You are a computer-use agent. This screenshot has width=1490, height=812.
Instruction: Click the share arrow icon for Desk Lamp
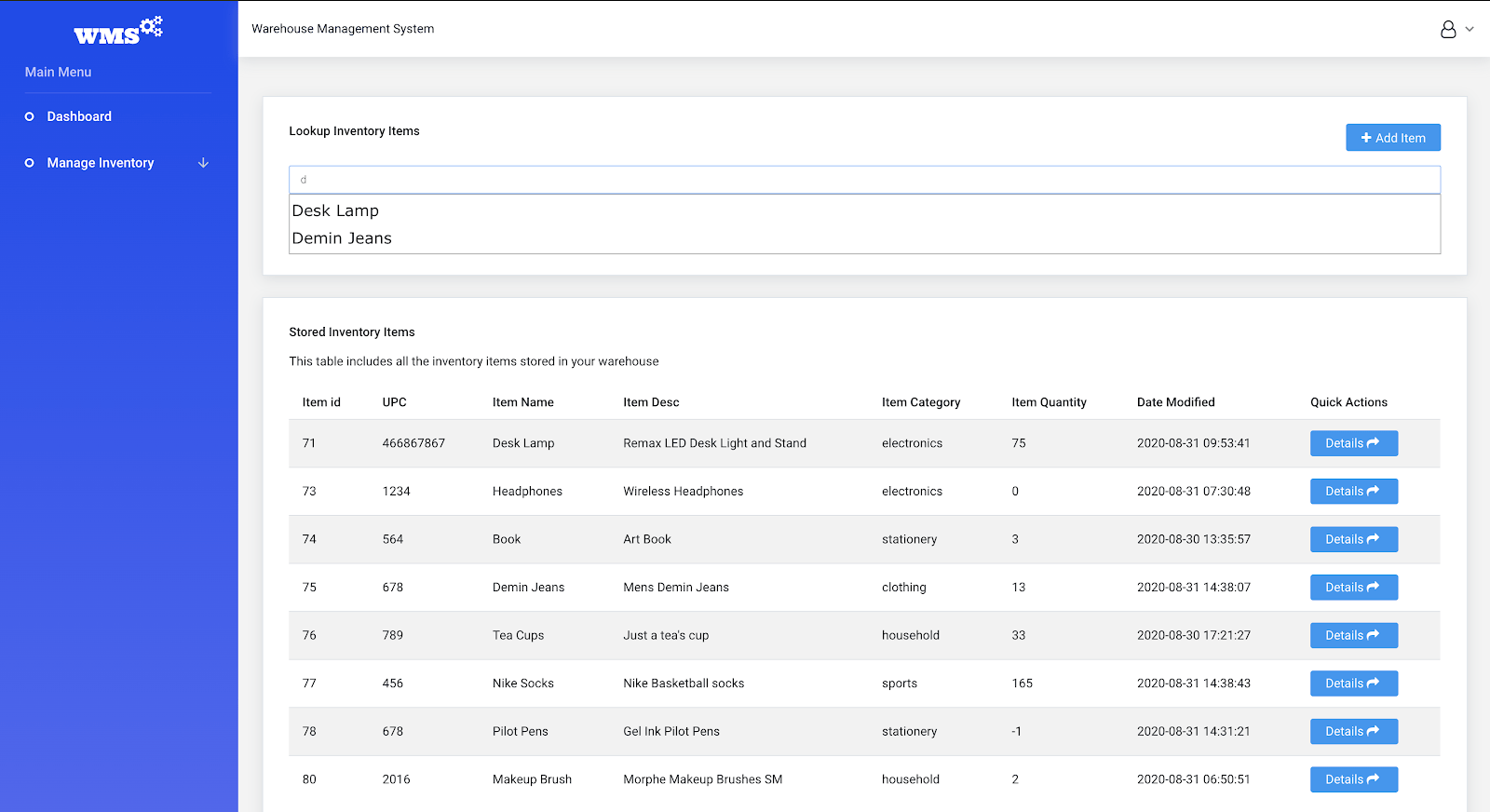pos(1373,443)
